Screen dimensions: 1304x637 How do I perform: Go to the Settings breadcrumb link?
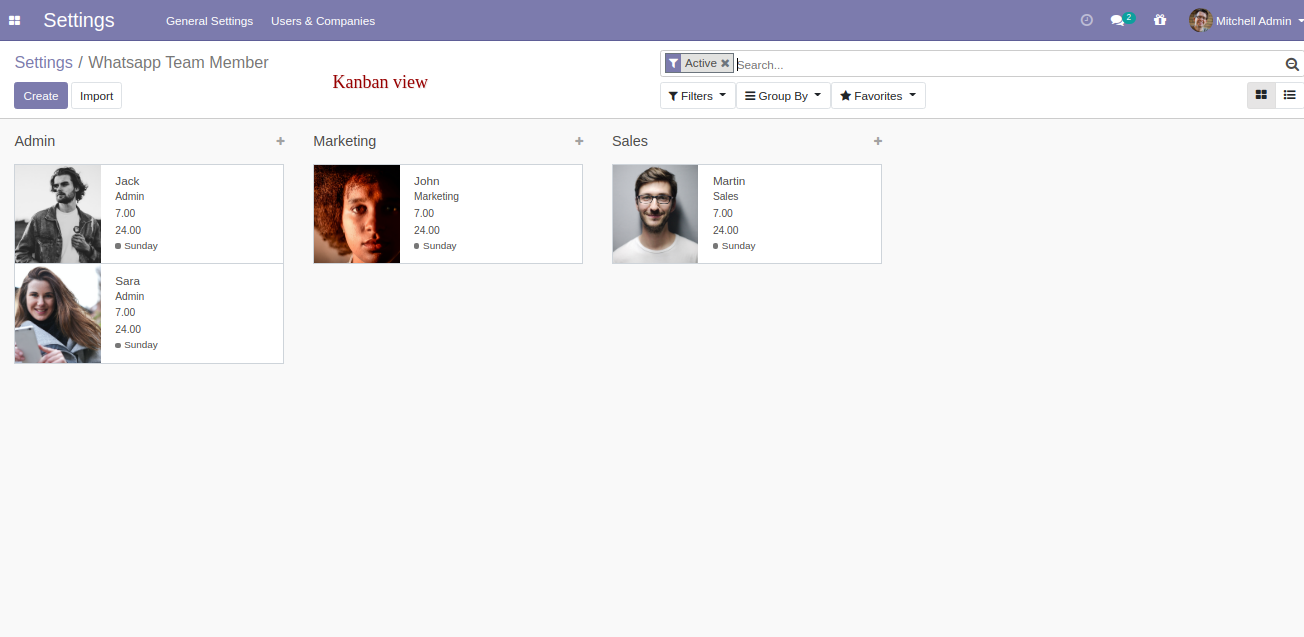coord(43,62)
